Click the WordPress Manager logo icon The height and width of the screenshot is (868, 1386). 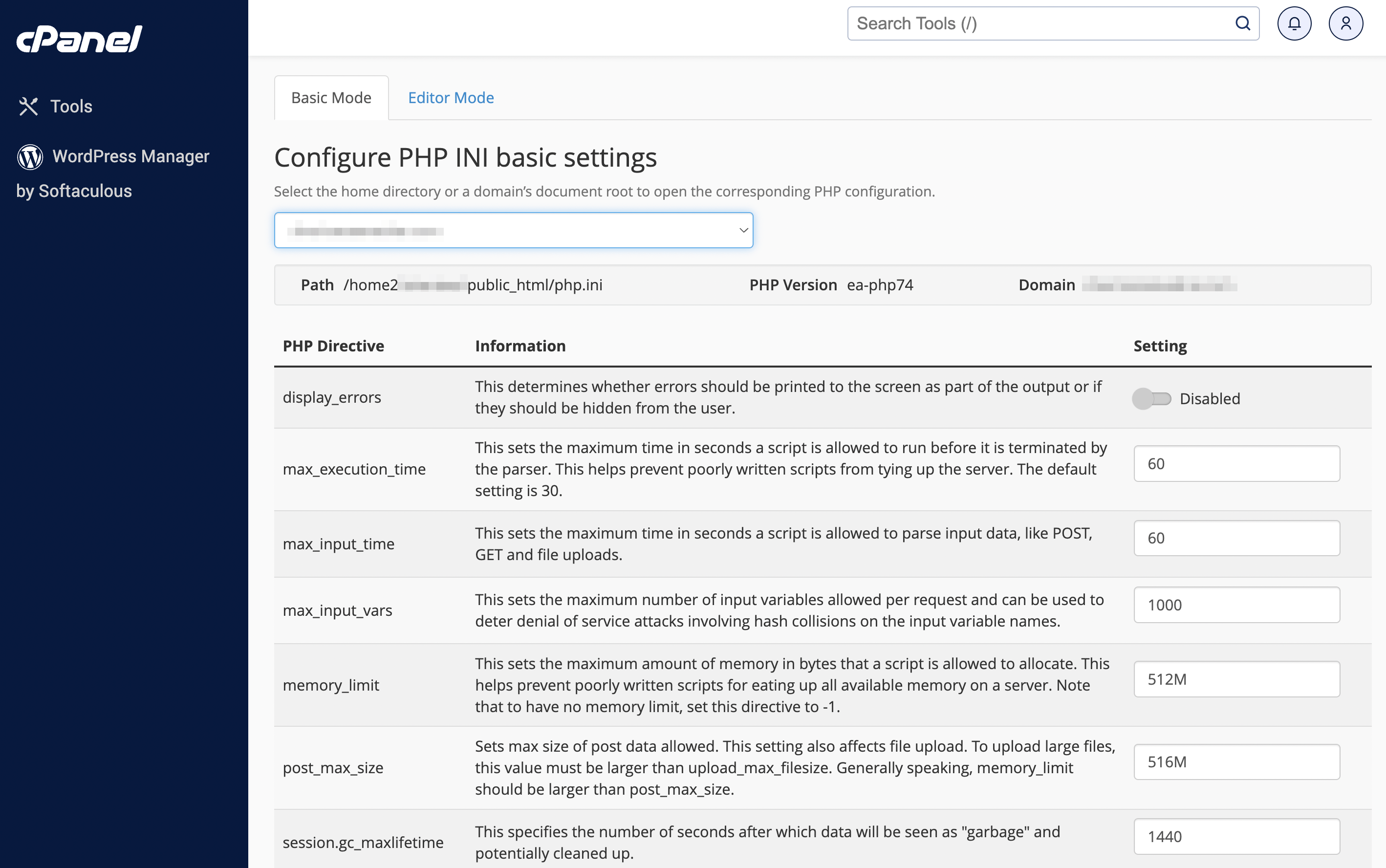click(30, 156)
